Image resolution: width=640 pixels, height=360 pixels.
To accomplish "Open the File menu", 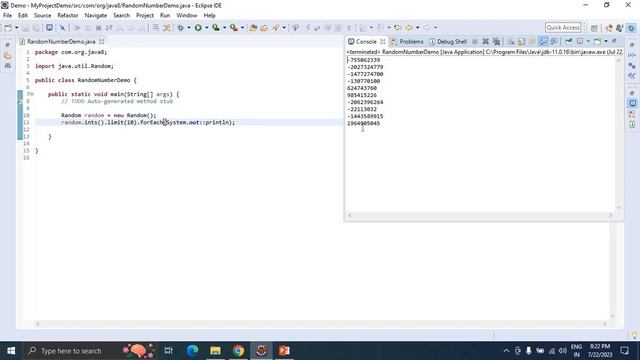I will [7, 16].
